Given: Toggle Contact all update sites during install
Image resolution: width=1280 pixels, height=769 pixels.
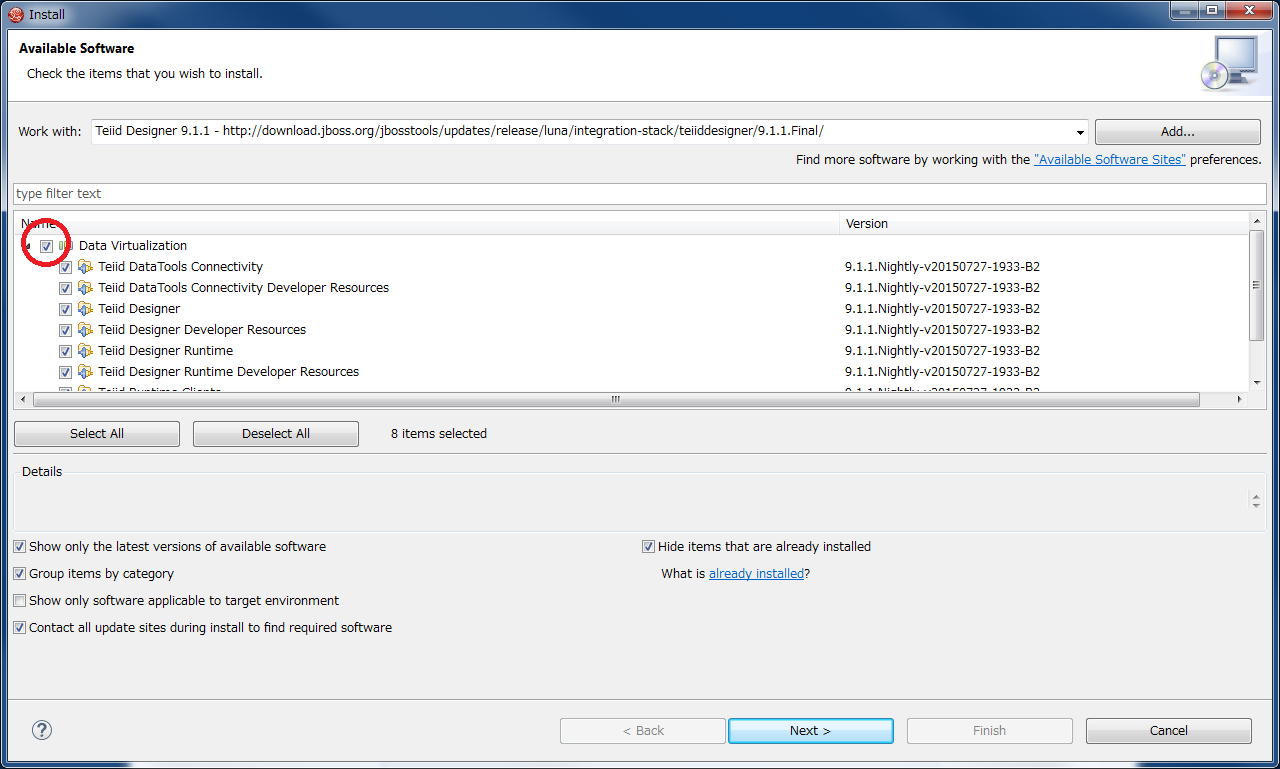Looking at the screenshot, I should (x=20, y=628).
